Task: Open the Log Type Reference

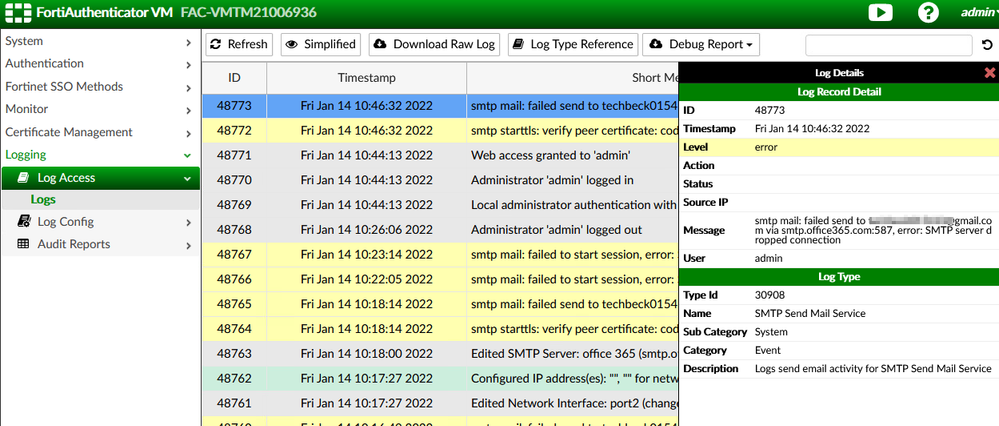Action: coord(572,44)
